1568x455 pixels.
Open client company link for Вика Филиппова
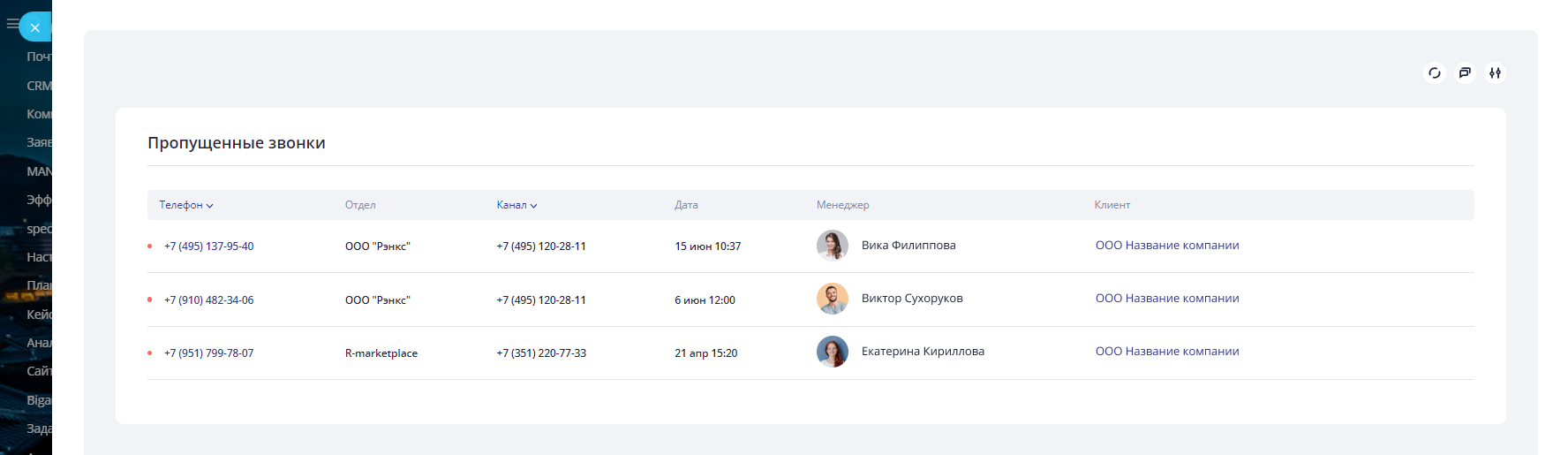pos(1167,246)
